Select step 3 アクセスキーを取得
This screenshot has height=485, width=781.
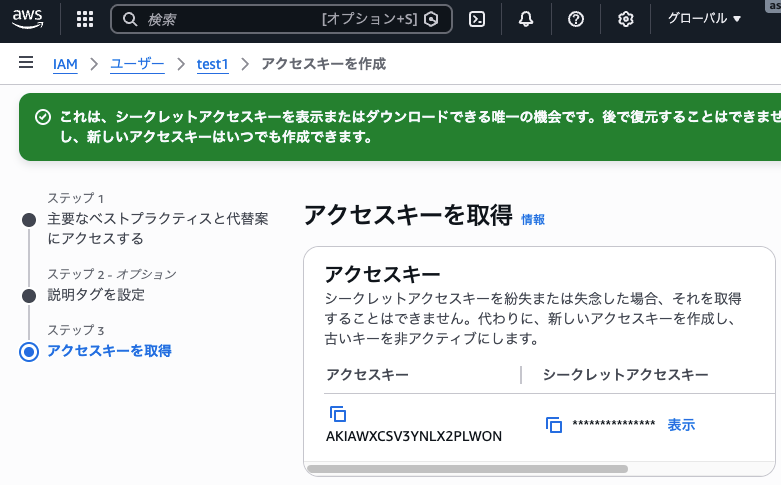point(109,351)
